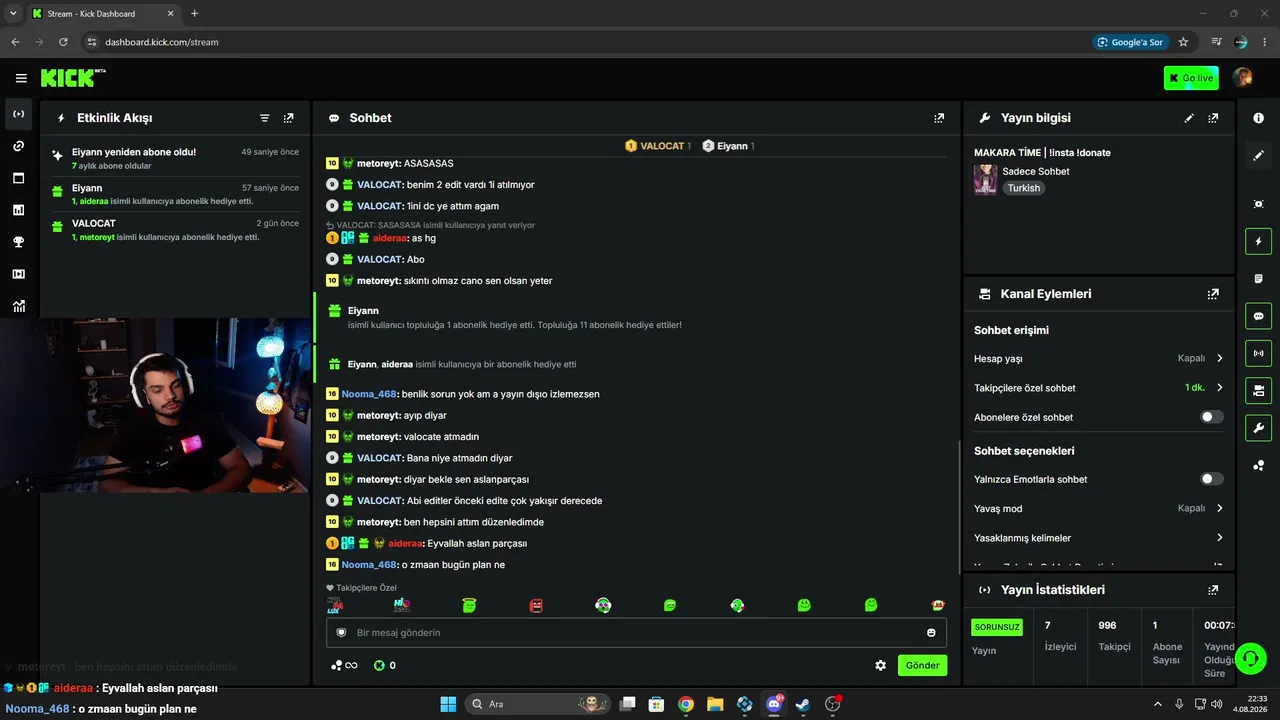Open the Kicks balance showing 0
1280x720 pixels.
point(385,665)
